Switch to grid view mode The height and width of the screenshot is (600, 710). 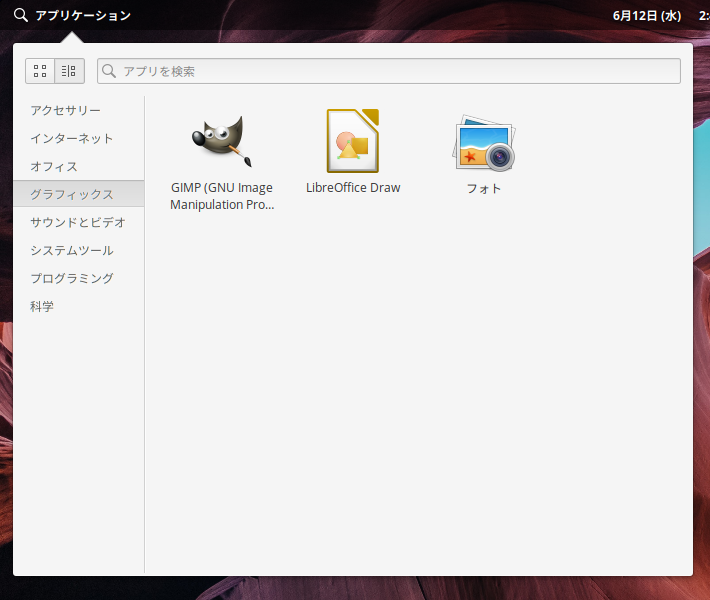click(x=40, y=71)
